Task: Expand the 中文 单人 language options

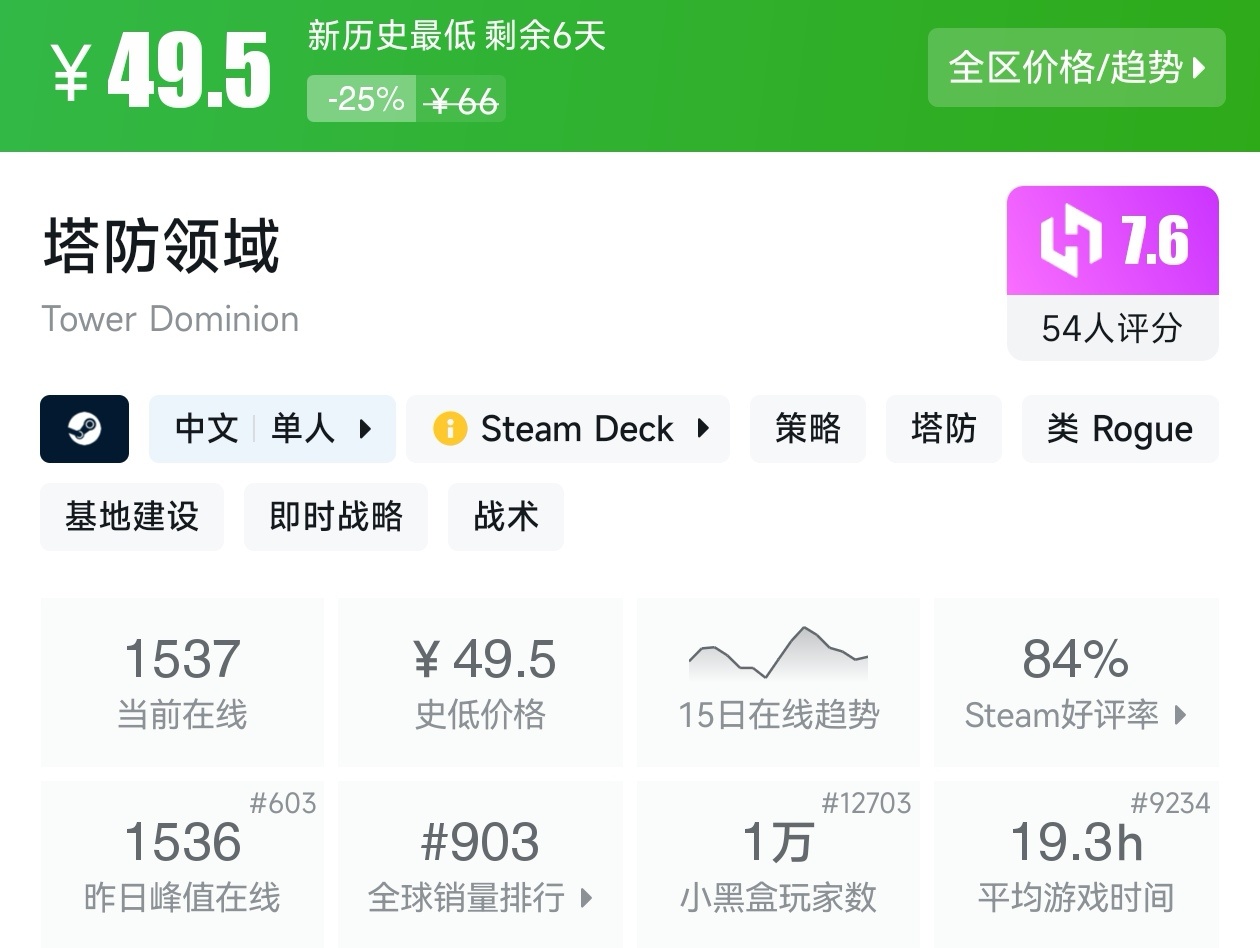Action: point(272,429)
